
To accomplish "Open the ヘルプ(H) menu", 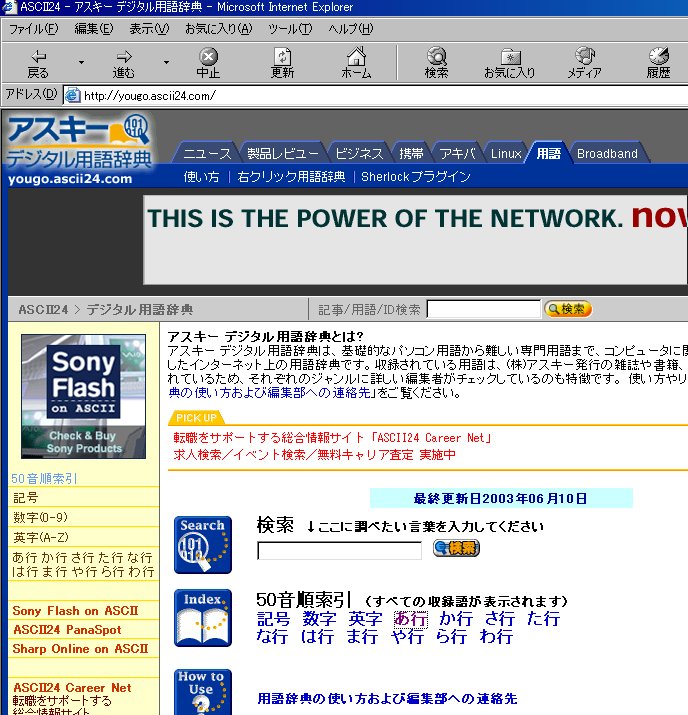I will (x=351, y=29).
